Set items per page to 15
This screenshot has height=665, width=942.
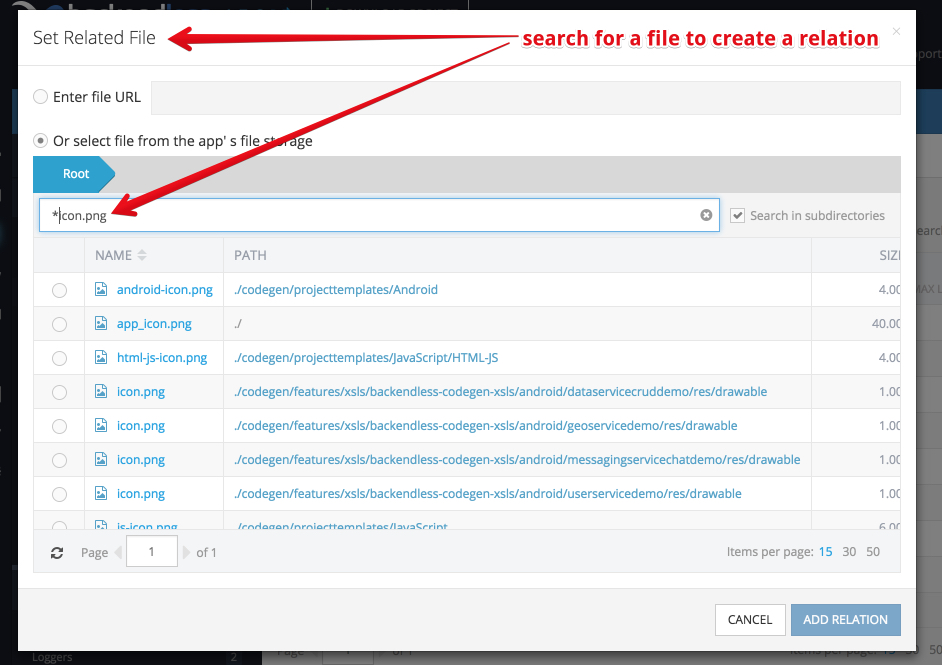[x=825, y=551]
